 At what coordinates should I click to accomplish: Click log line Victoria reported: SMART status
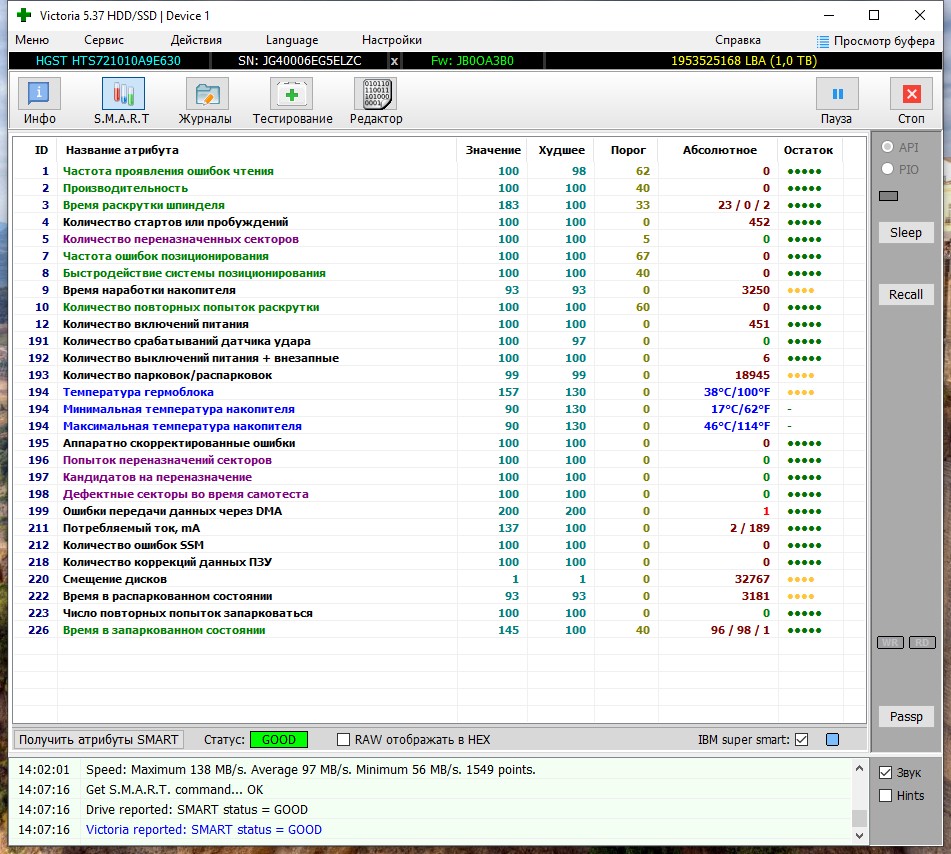pyautogui.click(x=204, y=829)
